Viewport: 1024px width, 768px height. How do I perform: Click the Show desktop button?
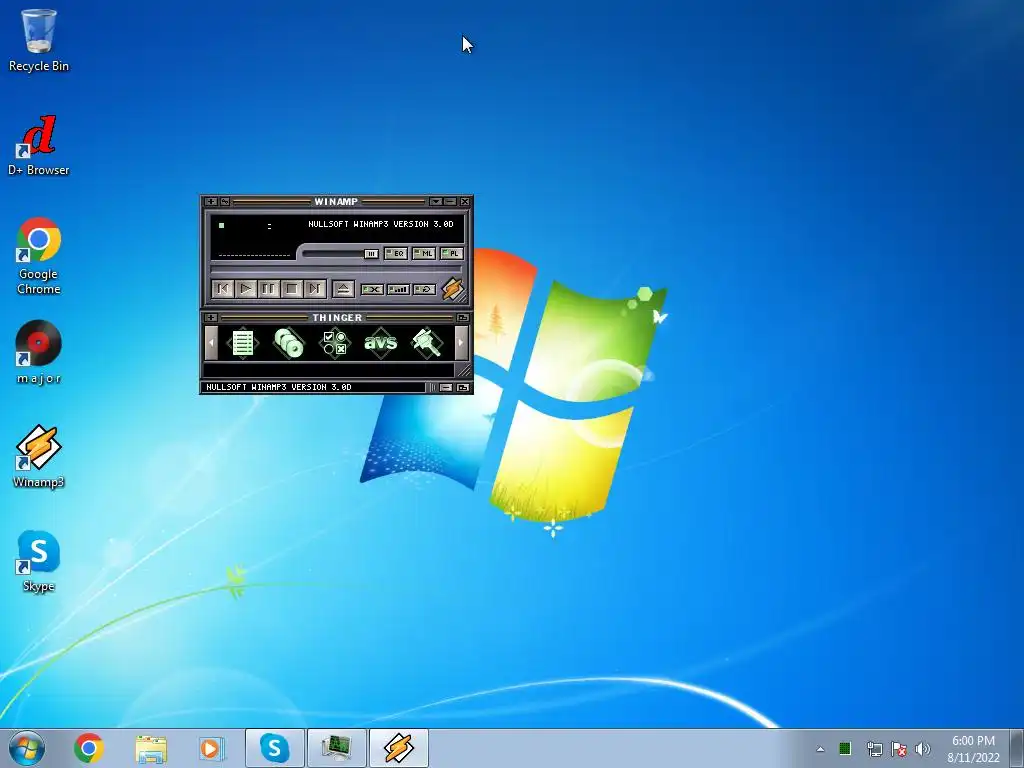(x=1017, y=748)
